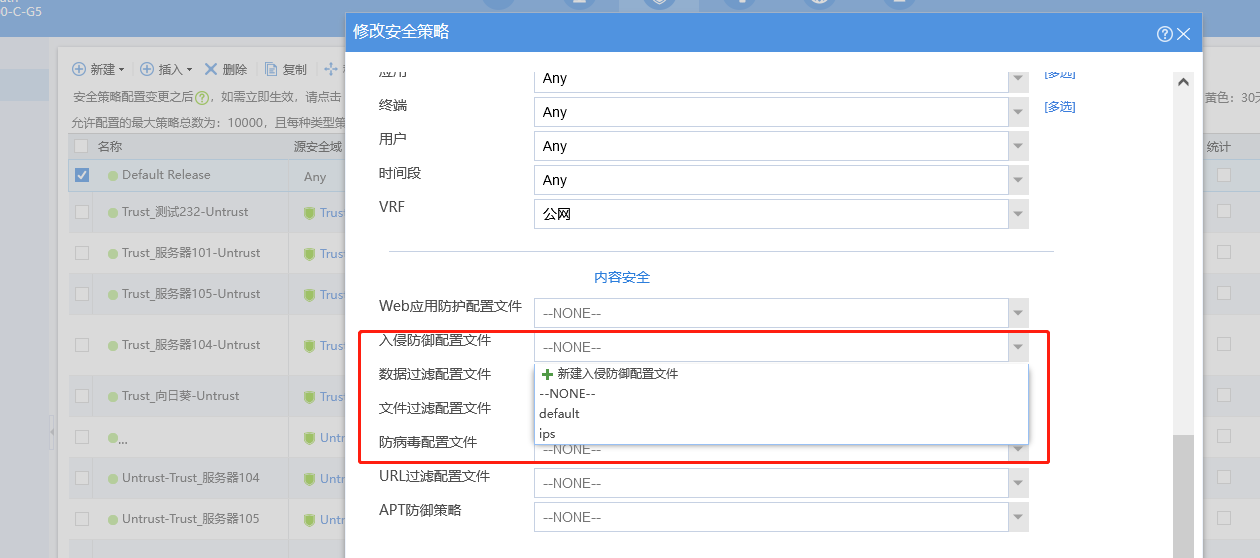Toggle the select-all checkbox beside 名称 header
The width and height of the screenshot is (1260, 558).
coord(81,146)
